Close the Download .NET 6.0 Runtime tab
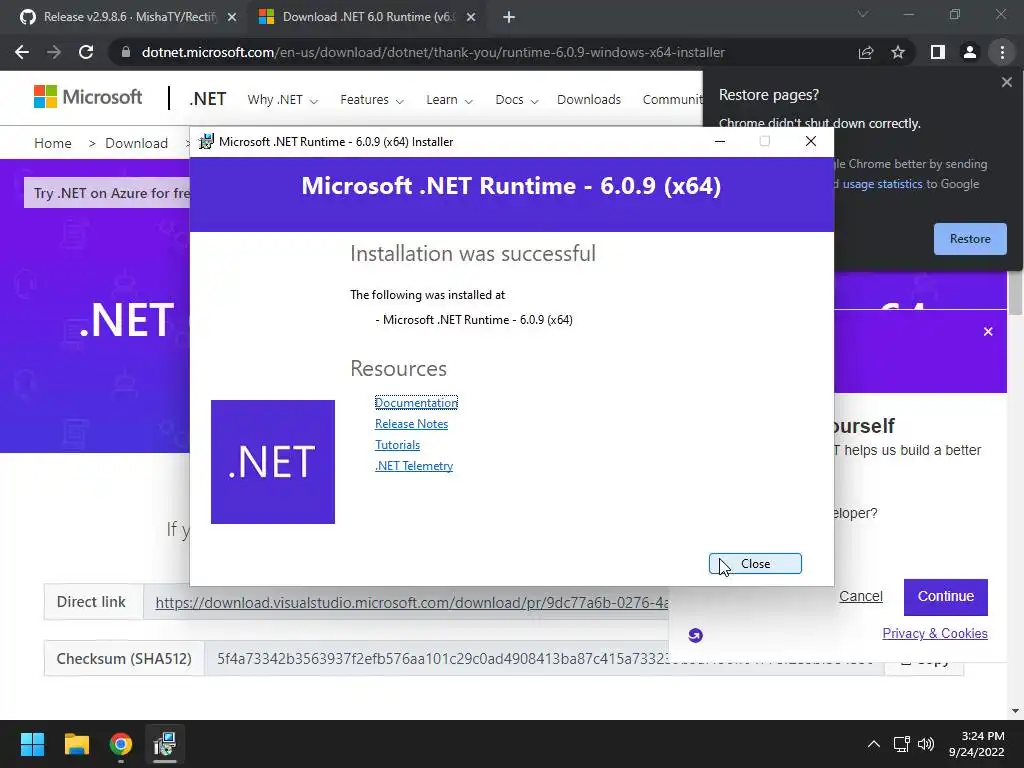 pyautogui.click(x=471, y=17)
